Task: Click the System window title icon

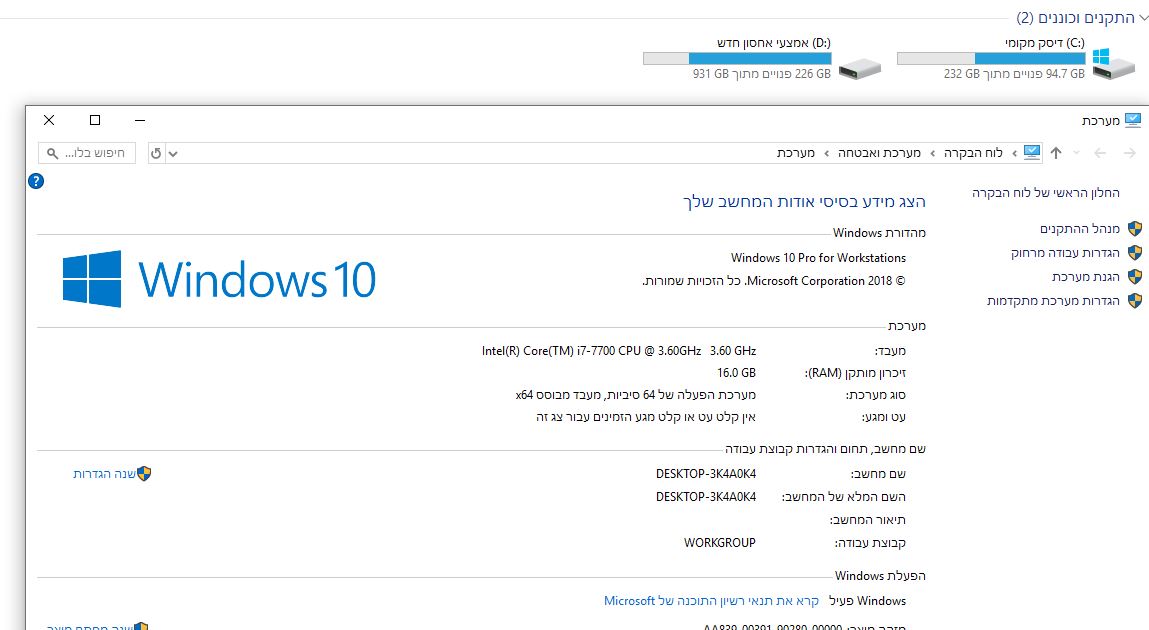Action: click(x=1133, y=120)
